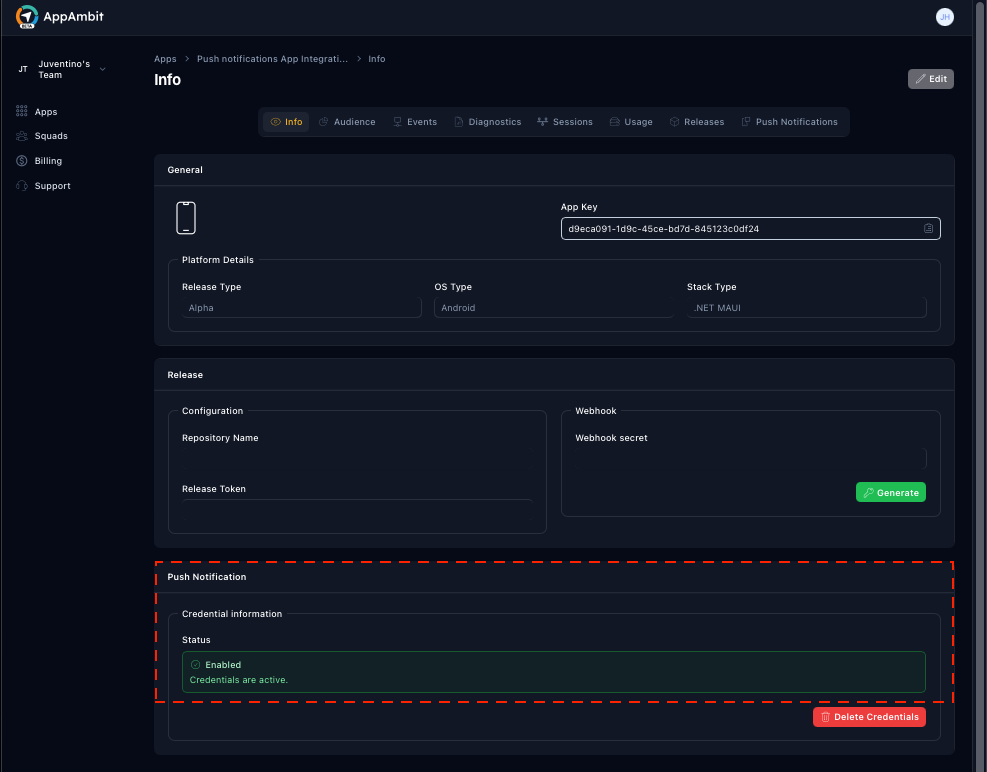The height and width of the screenshot is (772, 987).
Task: Select the Apps grid icon in sidebar
Action: [21, 110]
